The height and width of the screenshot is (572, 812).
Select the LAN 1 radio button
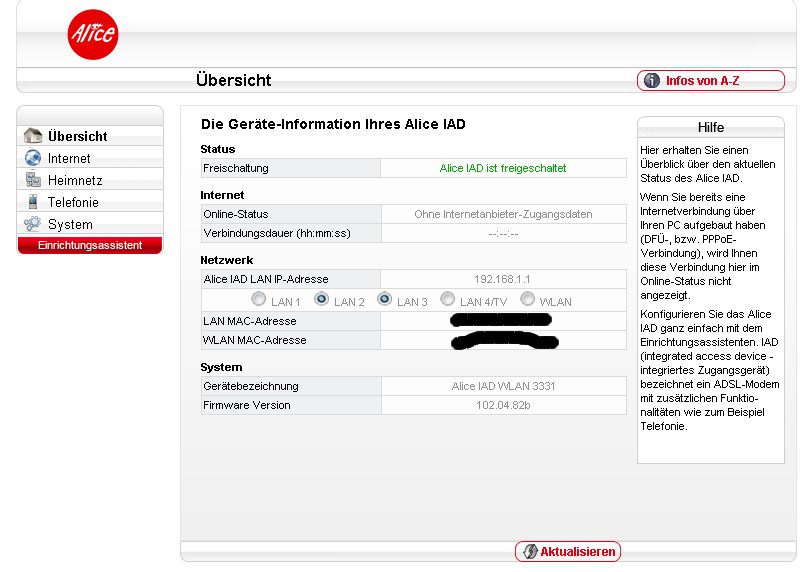click(x=259, y=299)
